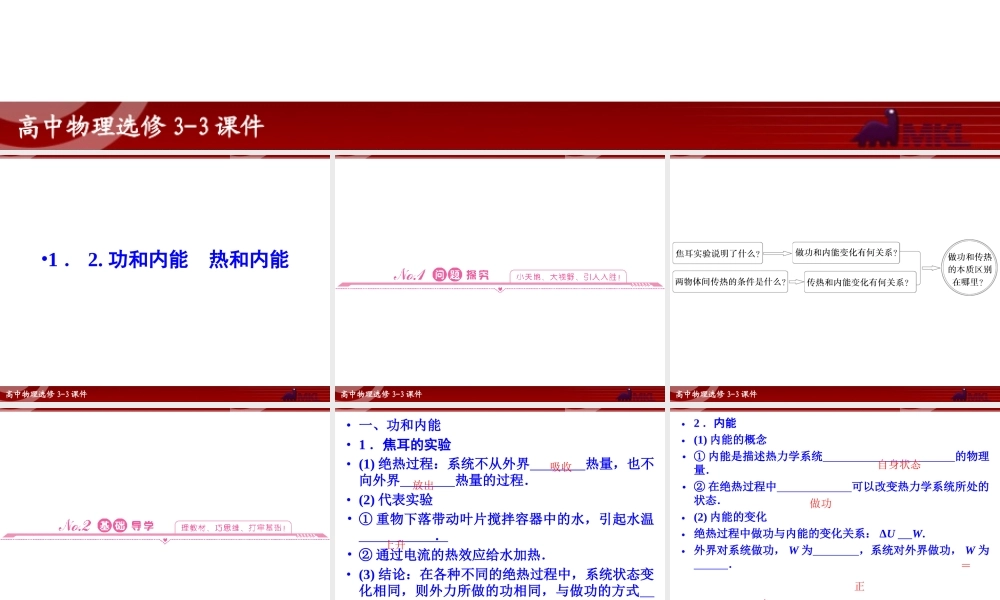Screen dimensions: 1000x600
Task: Expand the 焦耳实验说明了什么 question box
Action: (x=718, y=253)
